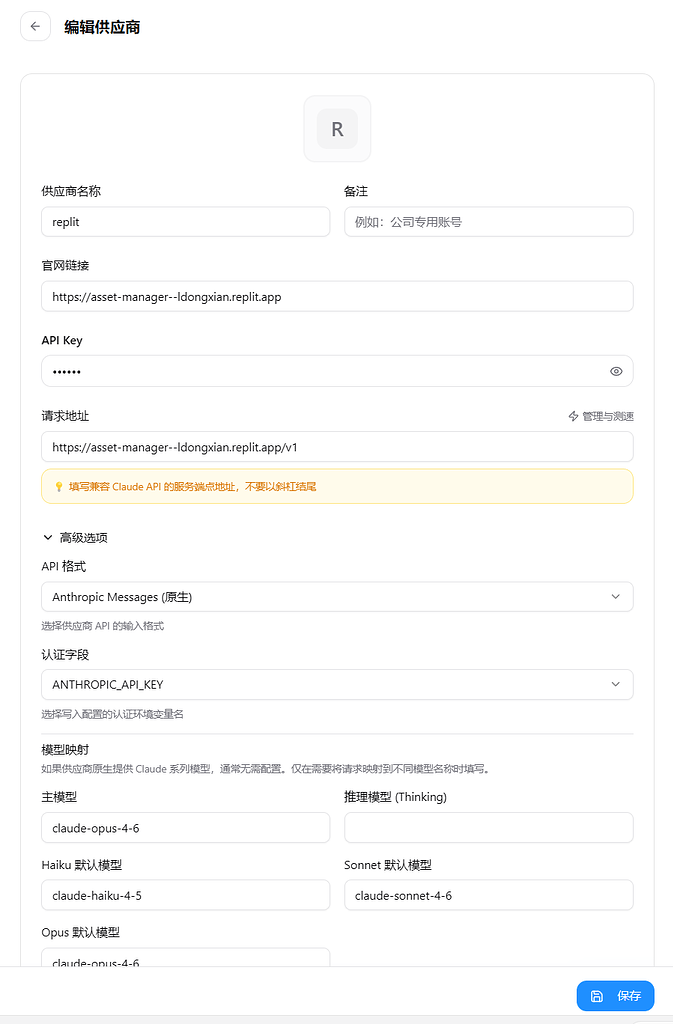This screenshot has height=1024, width=673.
Task: Click the 请求地址 field ending in /v1
Action: coord(337,447)
